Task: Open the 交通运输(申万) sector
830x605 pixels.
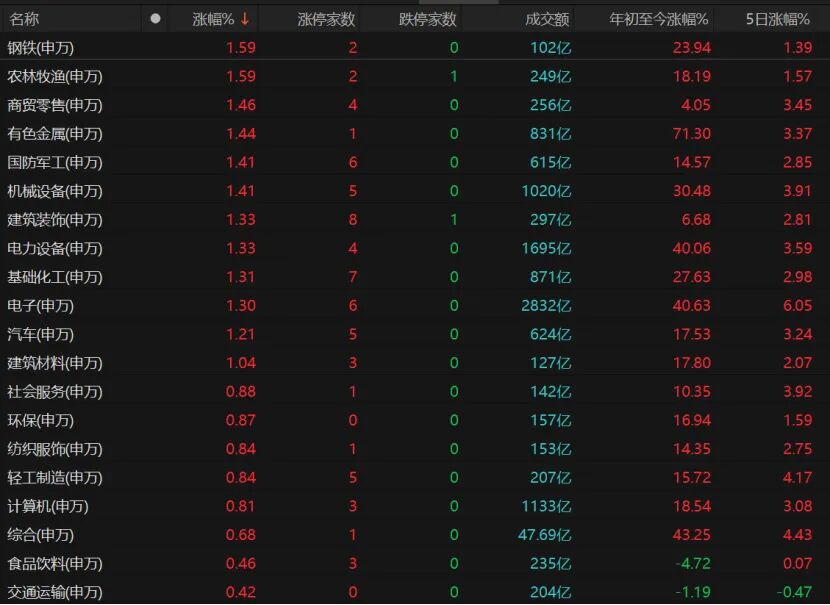Action: tap(55, 592)
